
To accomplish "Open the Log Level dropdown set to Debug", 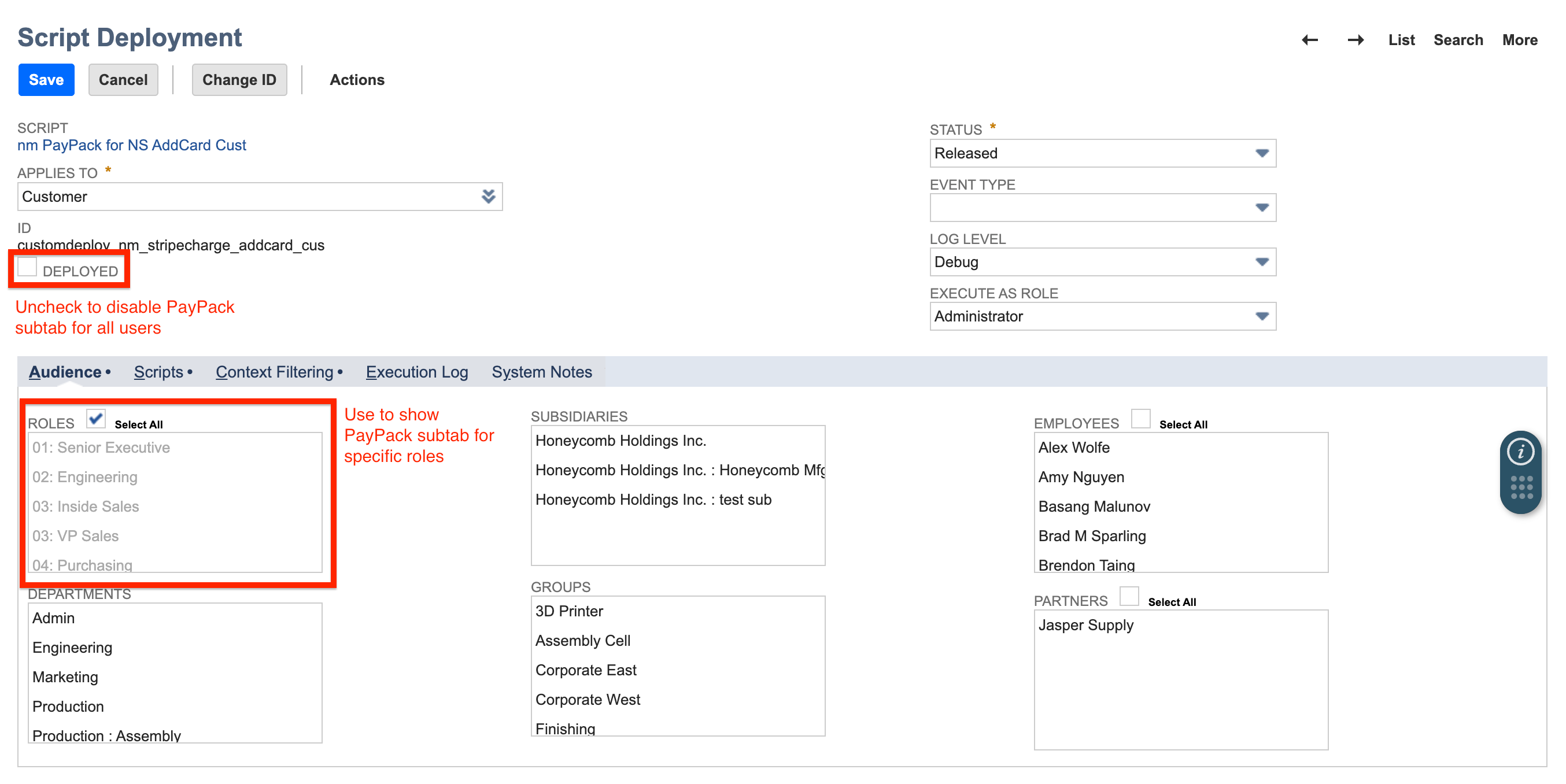I will pyautogui.click(x=1262, y=262).
